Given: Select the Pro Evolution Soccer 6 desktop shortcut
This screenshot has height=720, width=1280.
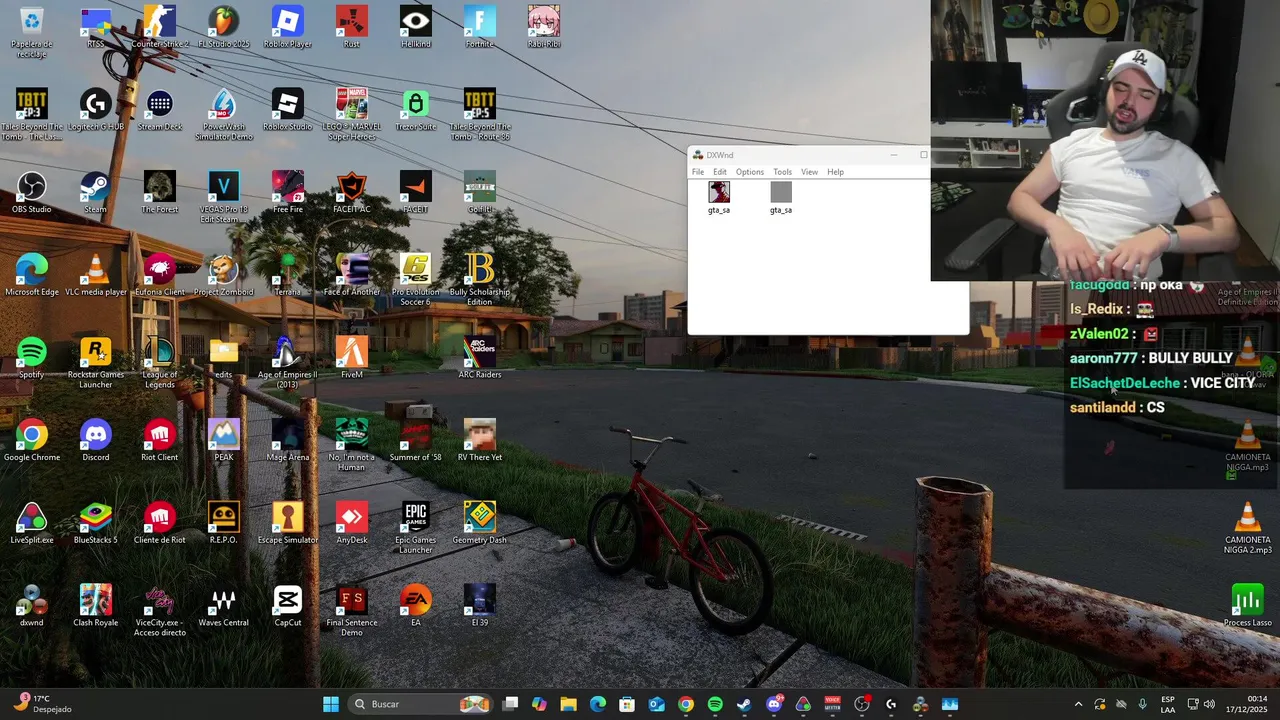Looking at the screenshot, I should click(416, 279).
